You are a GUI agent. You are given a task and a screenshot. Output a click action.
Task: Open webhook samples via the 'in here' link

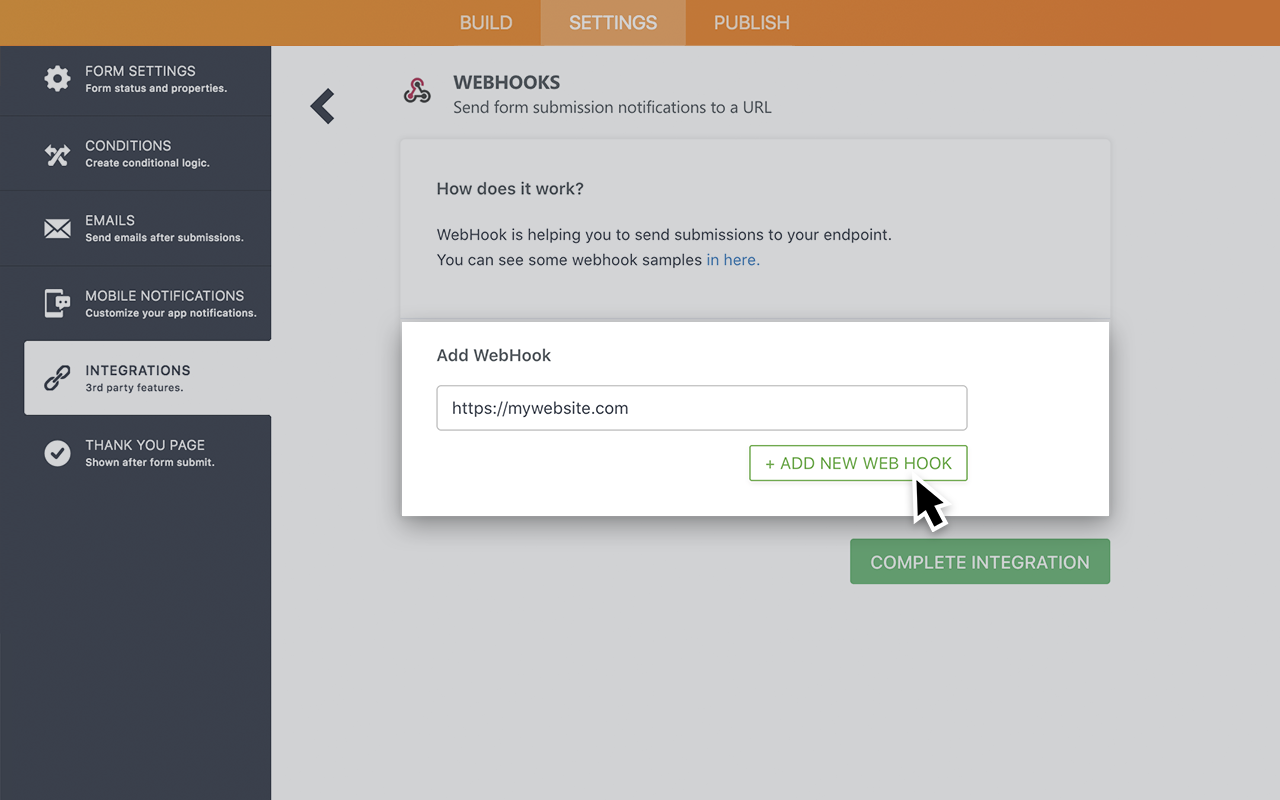pyautogui.click(x=733, y=259)
